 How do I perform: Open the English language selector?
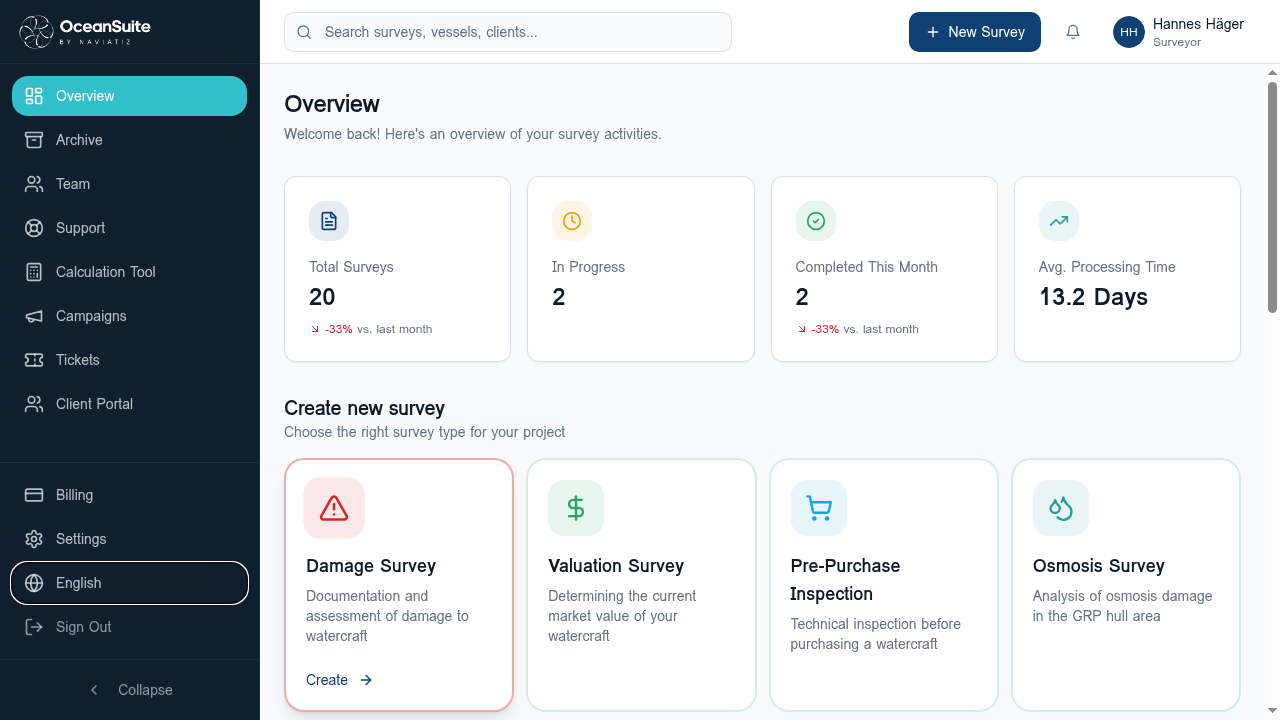(x=130, y=583)
